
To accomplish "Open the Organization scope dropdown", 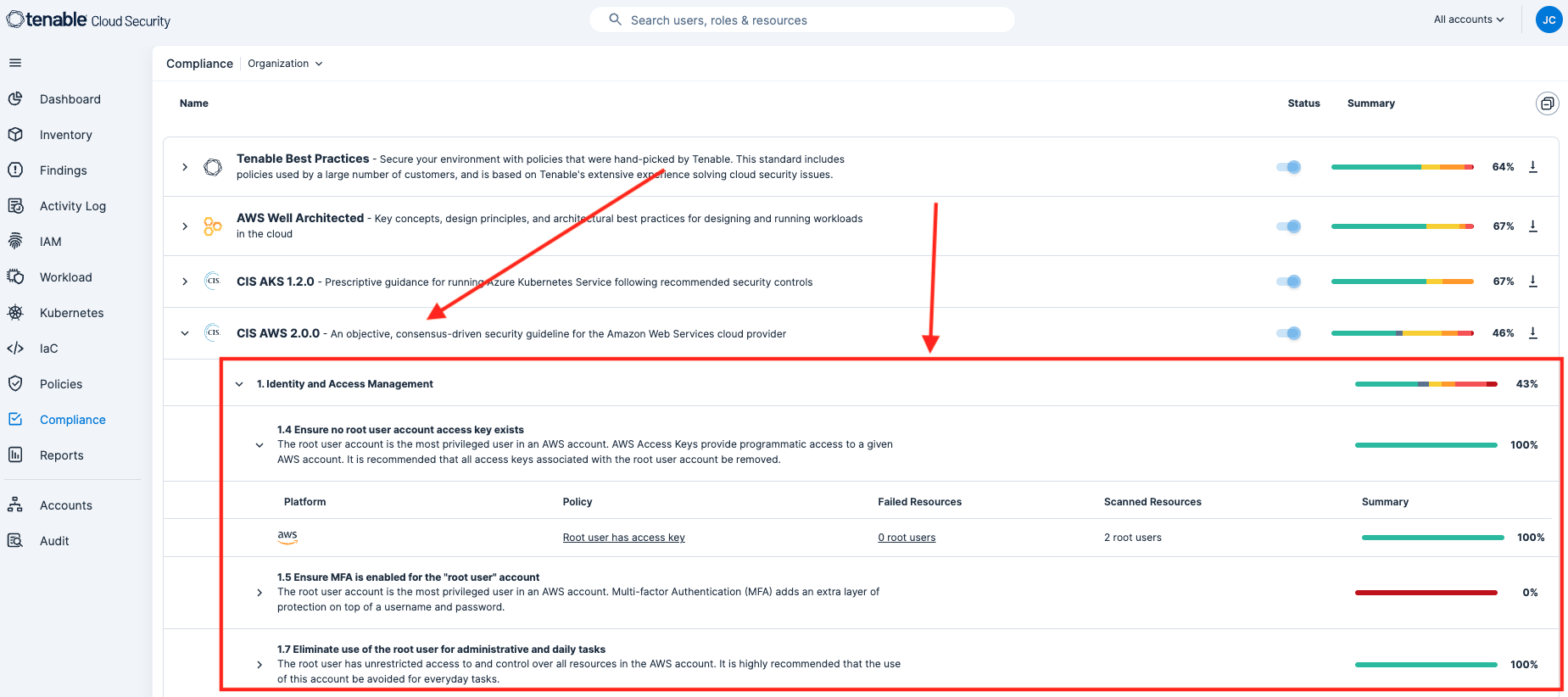I will (285, 64).
